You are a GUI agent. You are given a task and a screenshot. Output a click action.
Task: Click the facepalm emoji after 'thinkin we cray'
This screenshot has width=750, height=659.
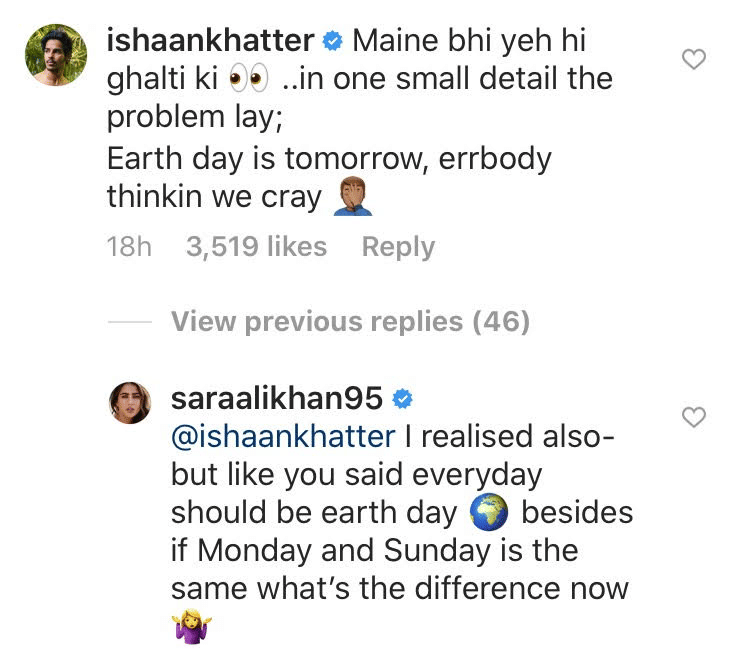point(351,197)
